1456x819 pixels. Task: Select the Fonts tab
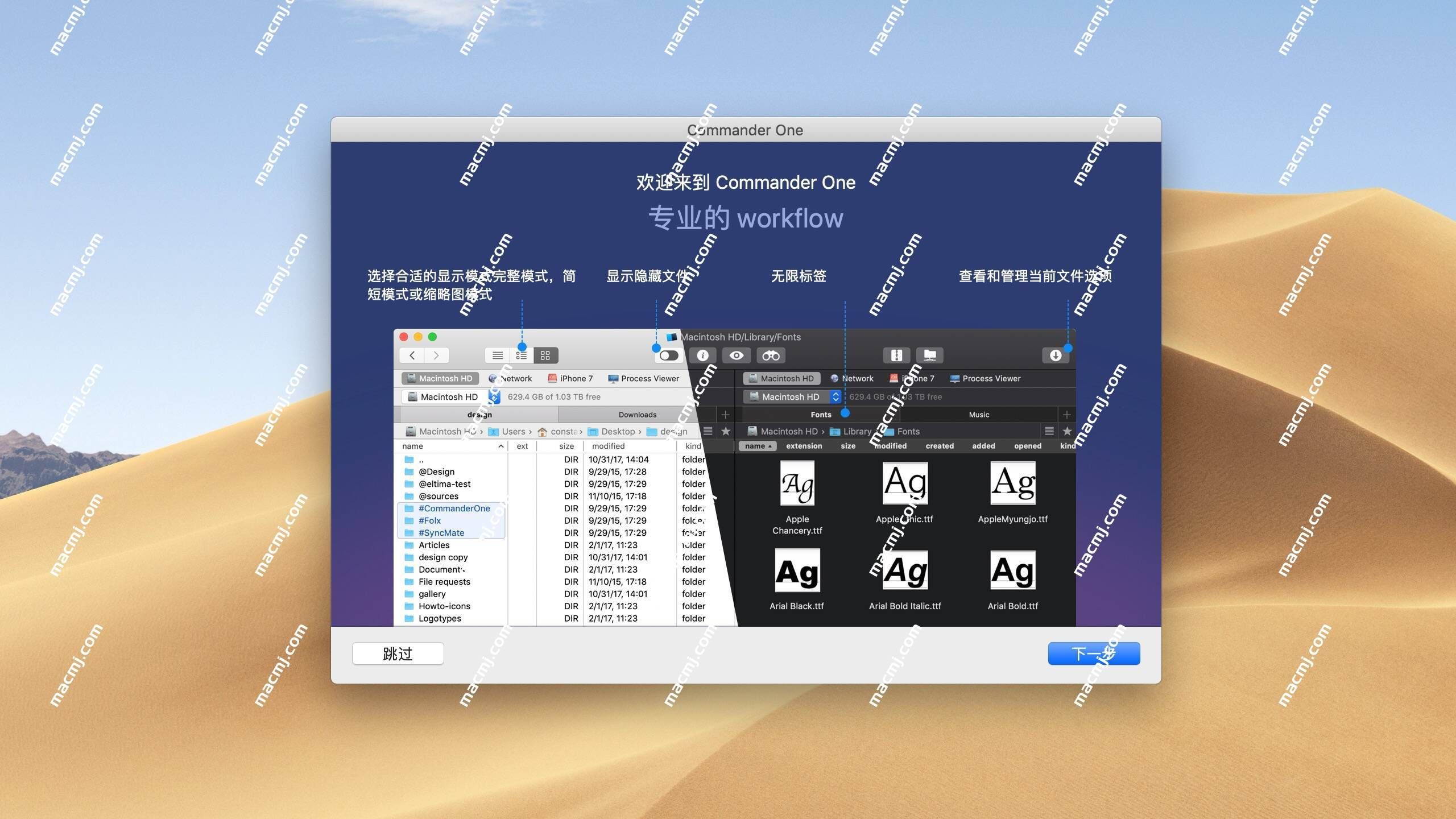click(x=821, y=415)
